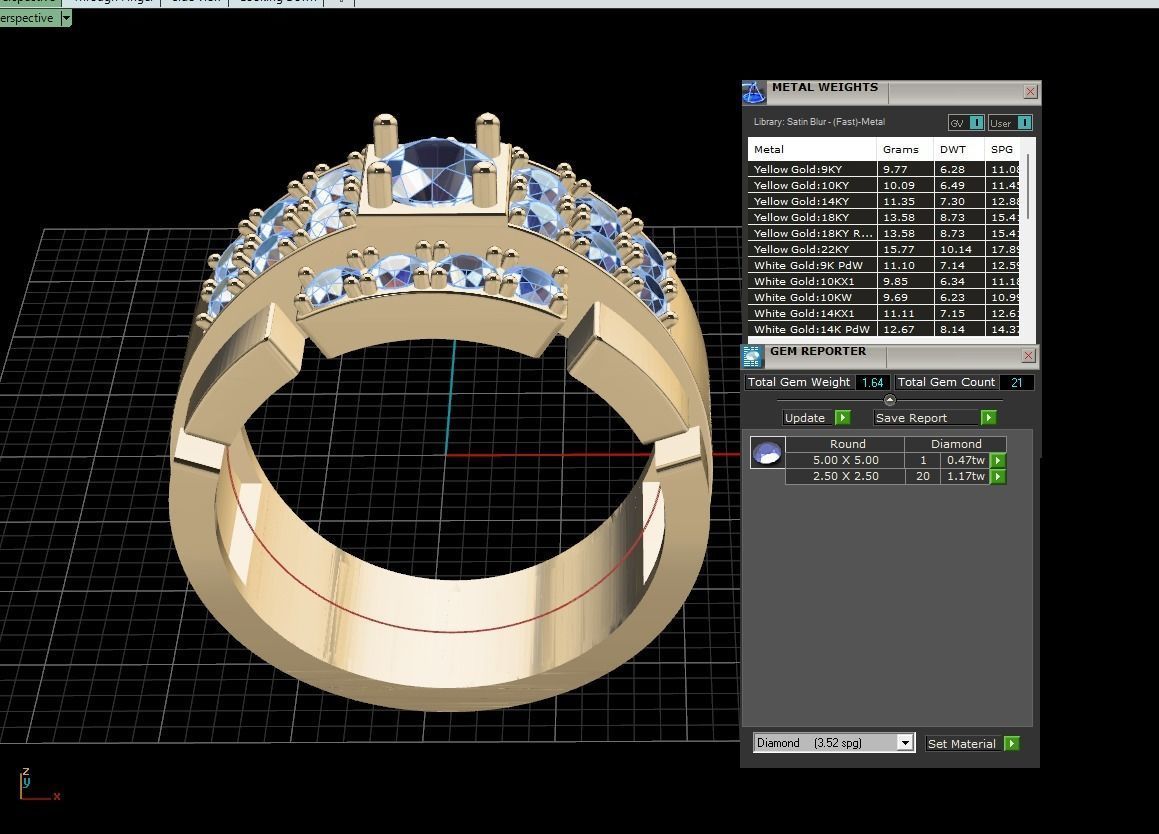
Task: Click the 2.50 X 2.50 gem size cell
Action: point(846,477)
